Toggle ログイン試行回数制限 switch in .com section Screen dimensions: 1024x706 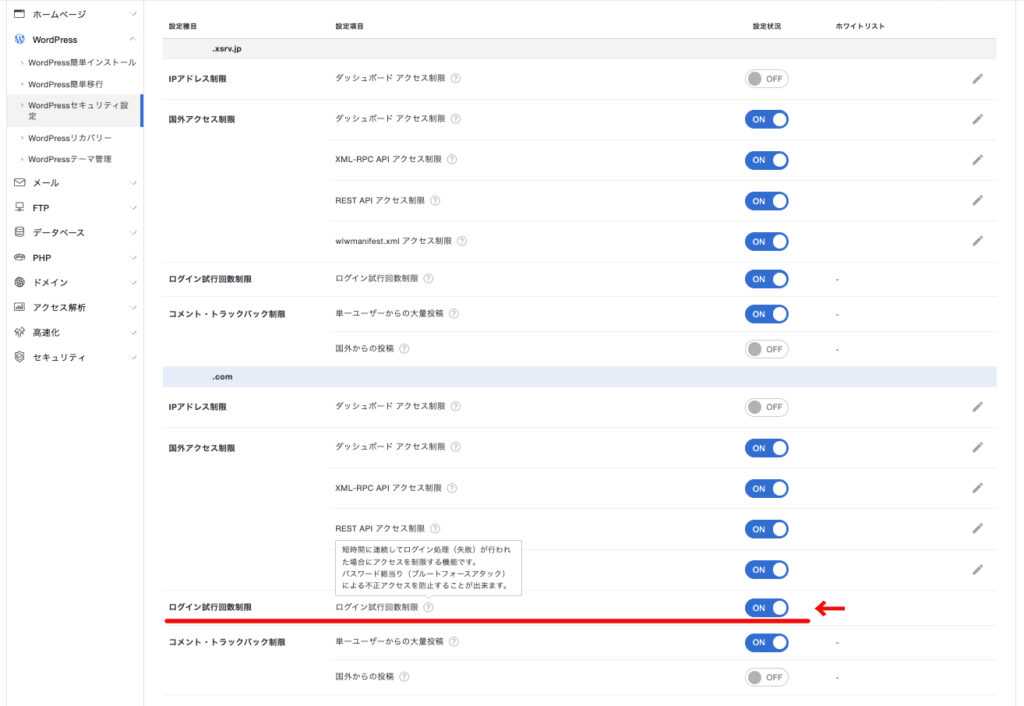point(767,608)
